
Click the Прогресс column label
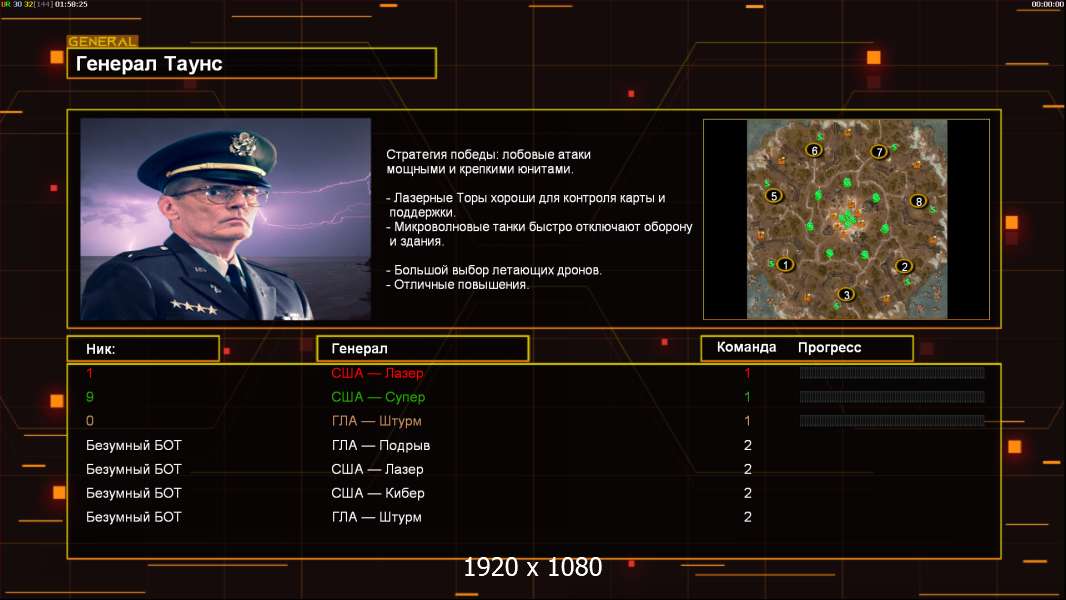coord(829,347)
